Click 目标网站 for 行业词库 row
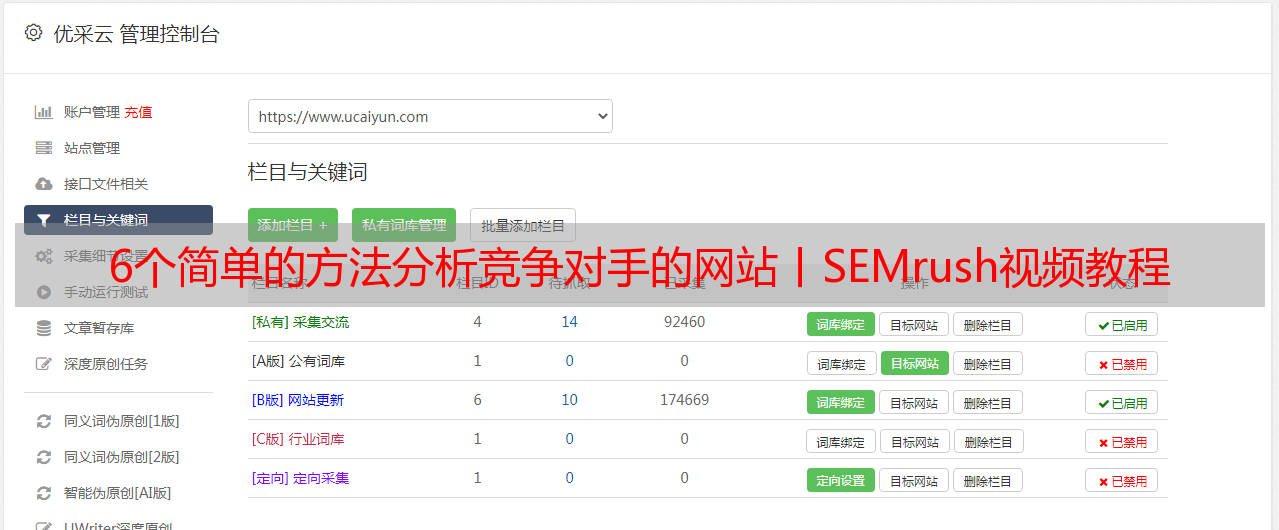This screenshot has height=530, width=1279. [x=915, y=441]
